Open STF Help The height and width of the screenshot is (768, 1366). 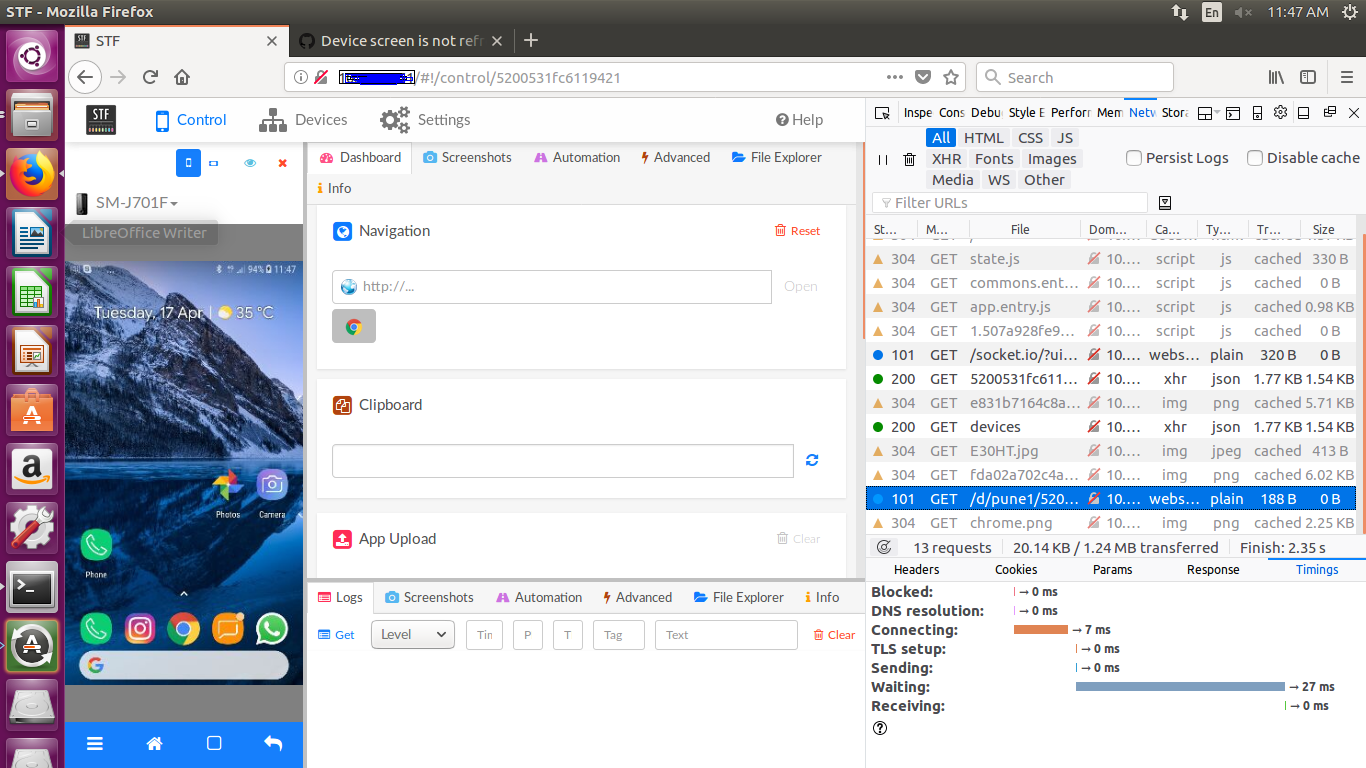click(x=799, y=119)
